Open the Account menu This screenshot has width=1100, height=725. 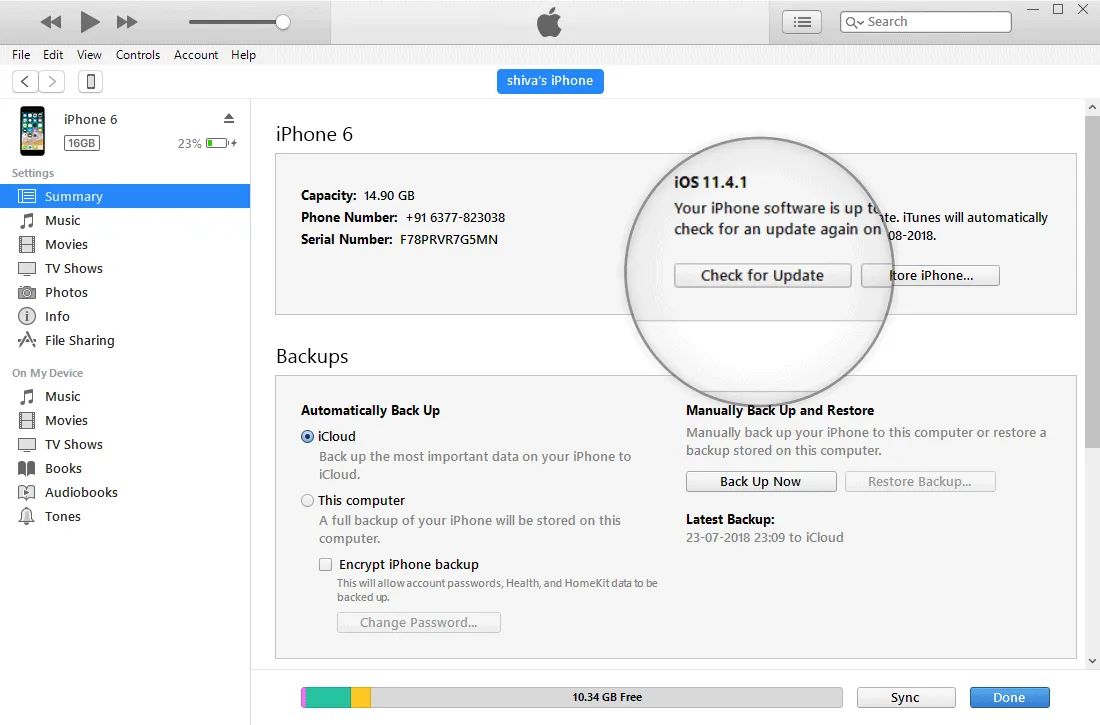click(195, 55)
